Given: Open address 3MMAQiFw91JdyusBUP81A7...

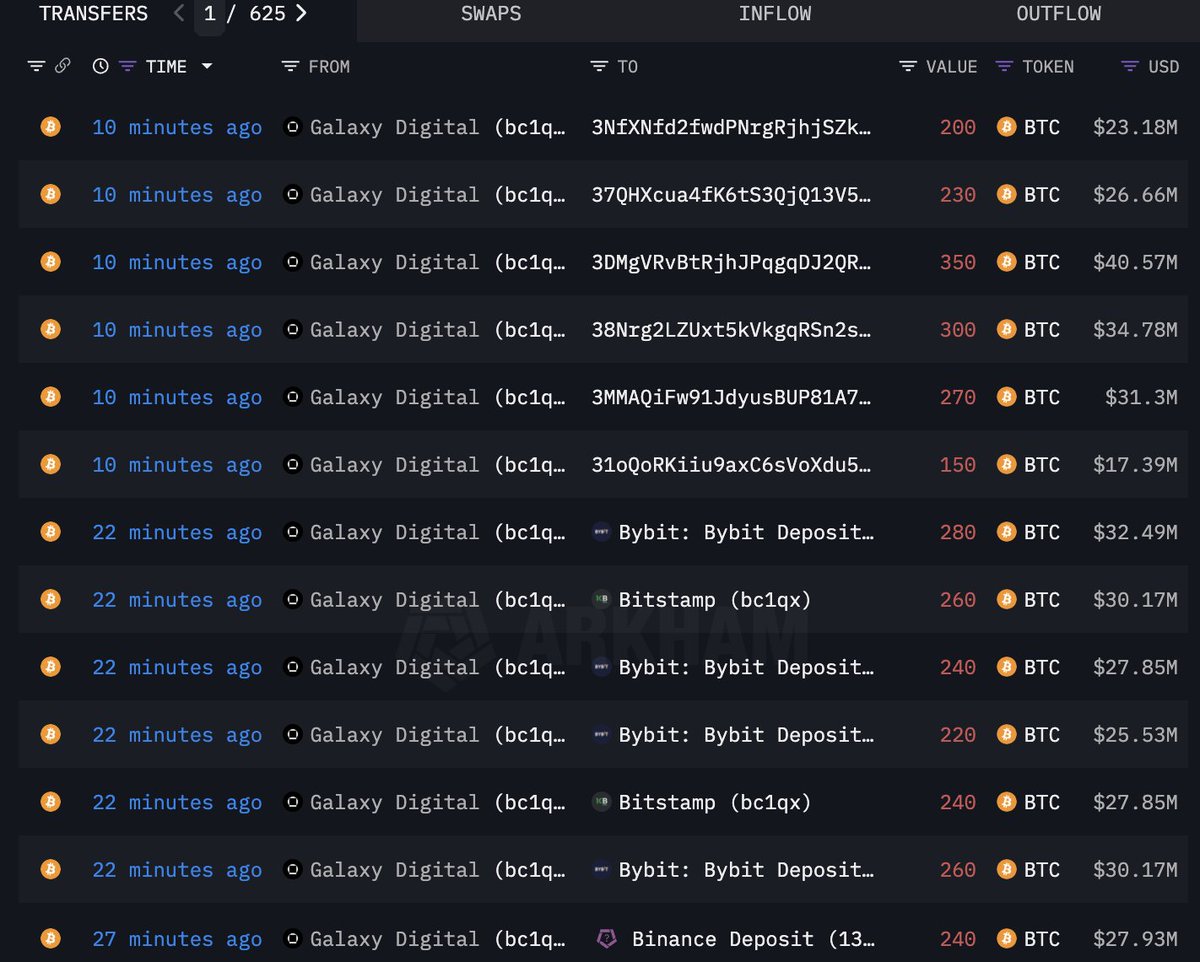Looking at the screenshot, I should tap(732, 397).
